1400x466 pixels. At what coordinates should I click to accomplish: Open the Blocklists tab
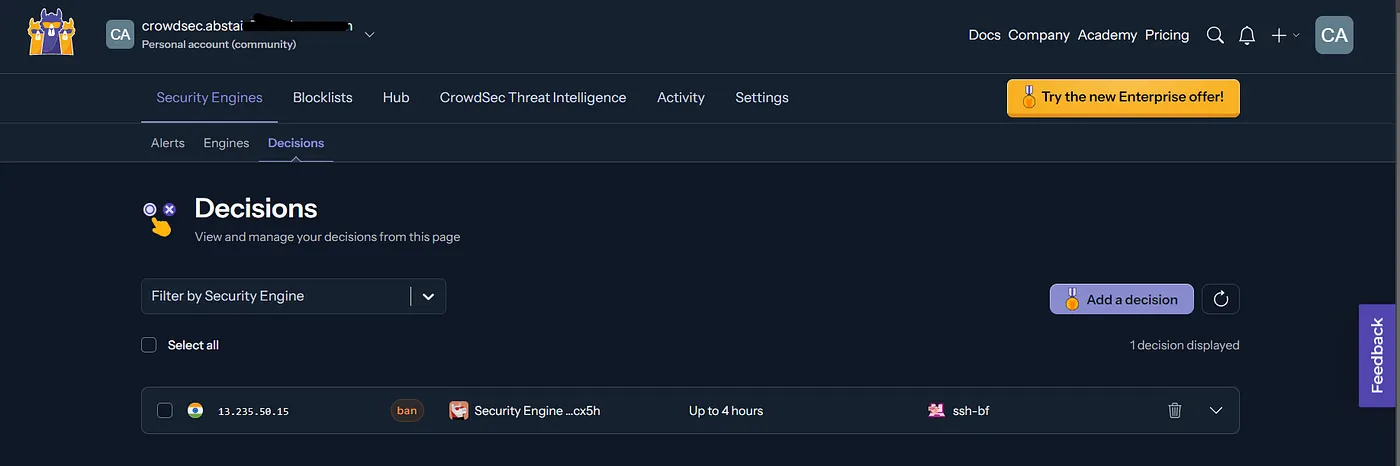[323, 97]
